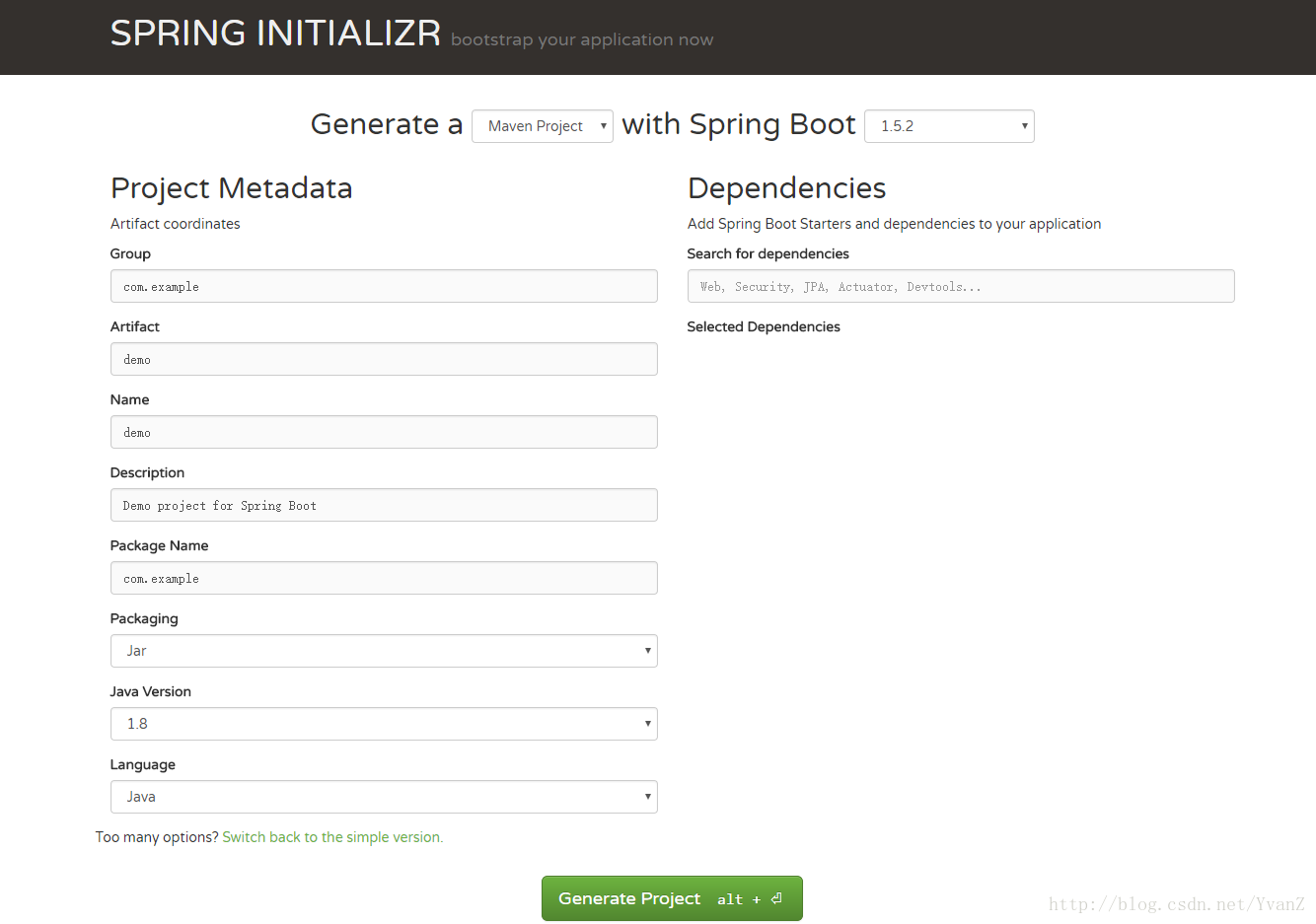Viewport: 1316px width, 924px height.
Task: Click the Artifact input field
Action: coord(384,359)
